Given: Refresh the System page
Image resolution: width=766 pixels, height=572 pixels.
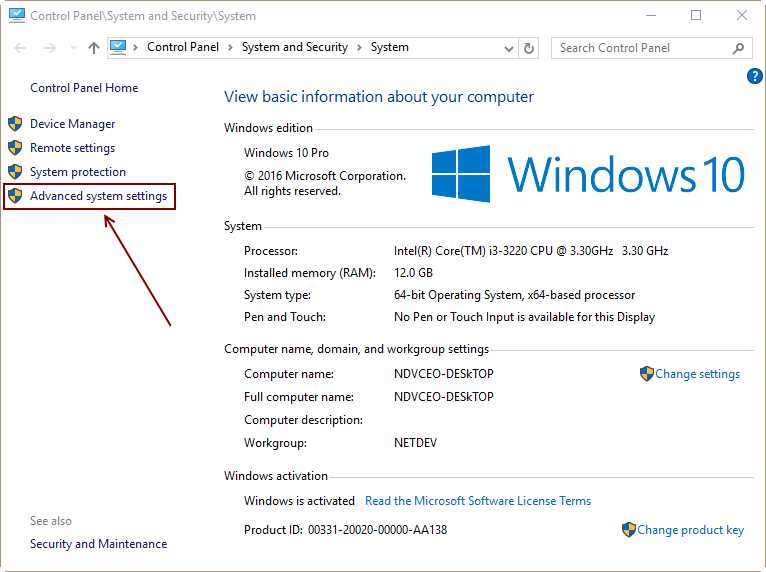Looking at the screenshot, I should coord(529,48).
